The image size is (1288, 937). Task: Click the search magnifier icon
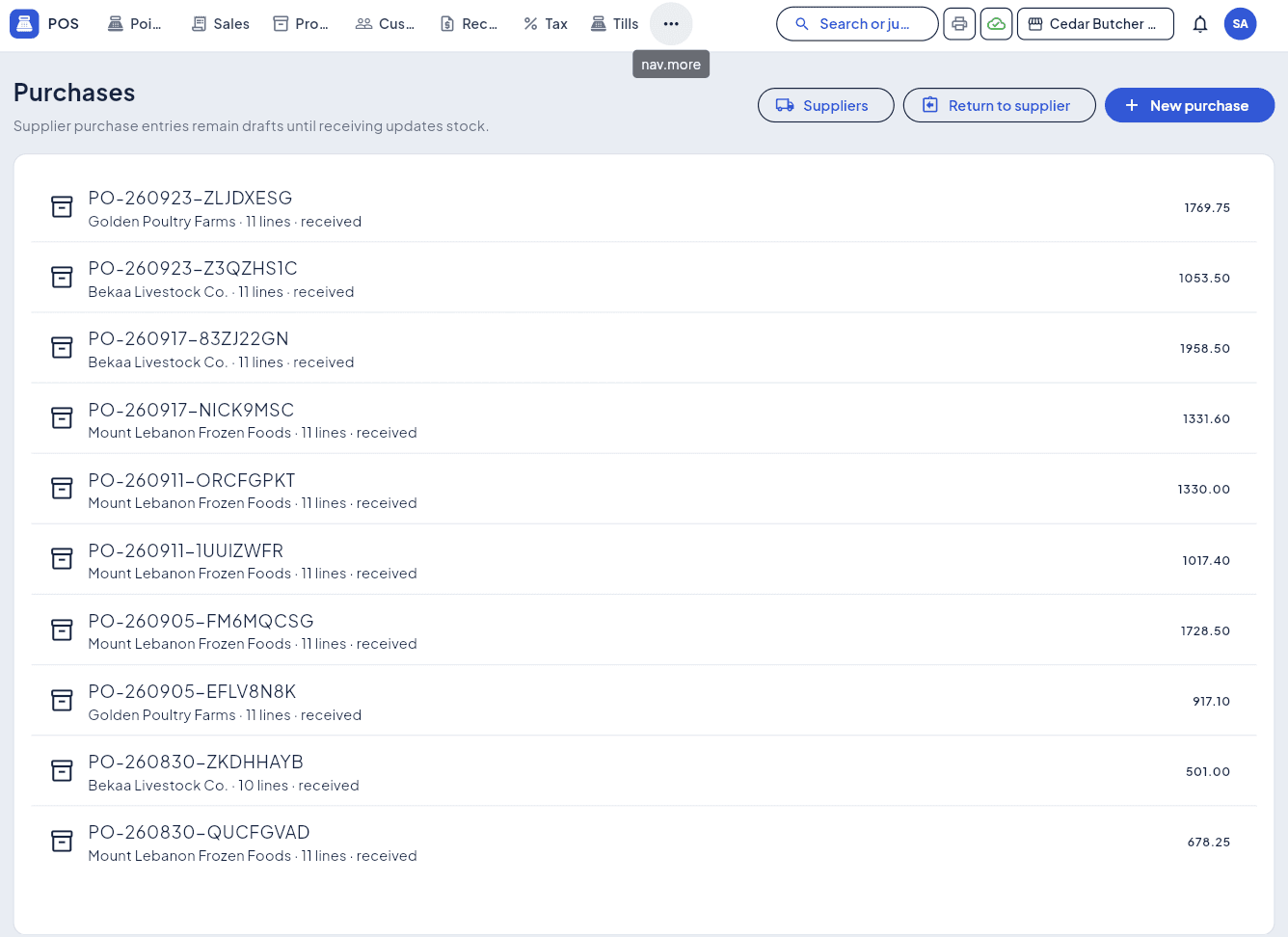(801, 24)
